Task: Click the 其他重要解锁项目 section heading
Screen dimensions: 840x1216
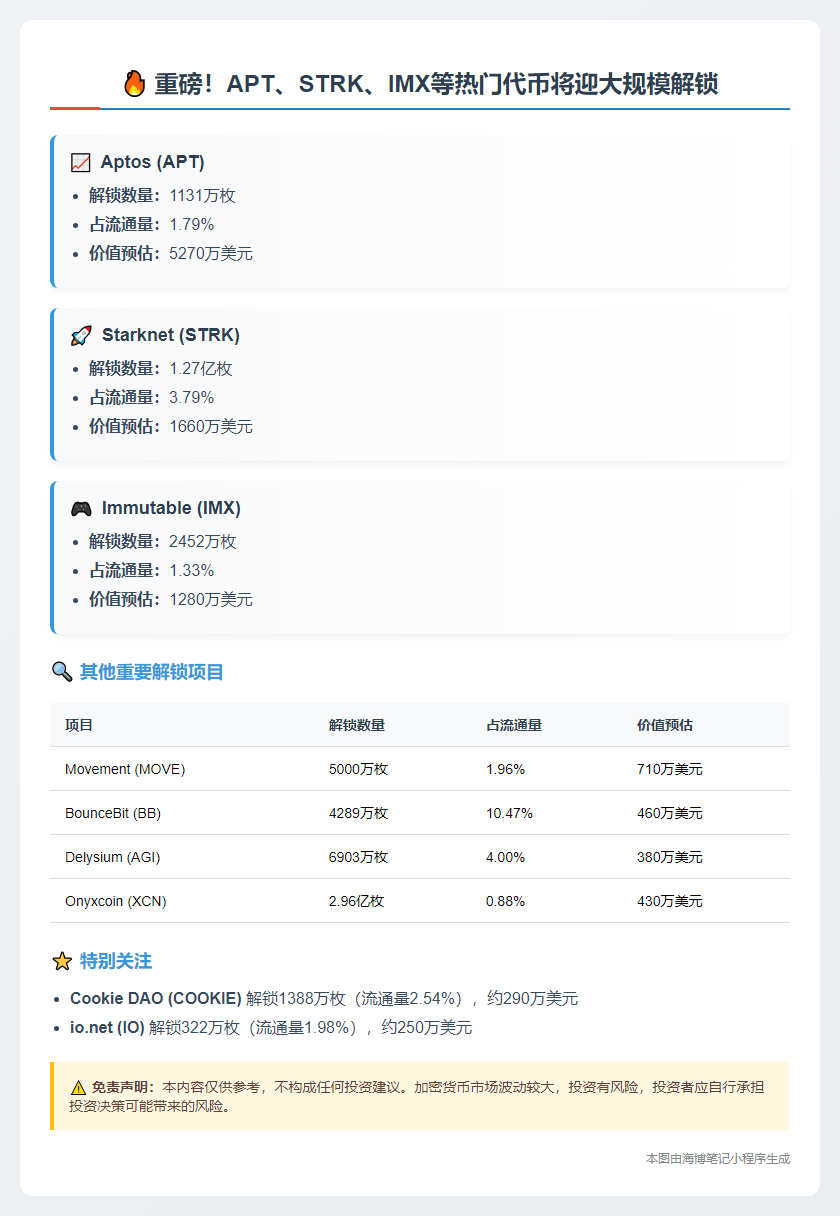Action: pyautogui.click(x=152, y=672)
